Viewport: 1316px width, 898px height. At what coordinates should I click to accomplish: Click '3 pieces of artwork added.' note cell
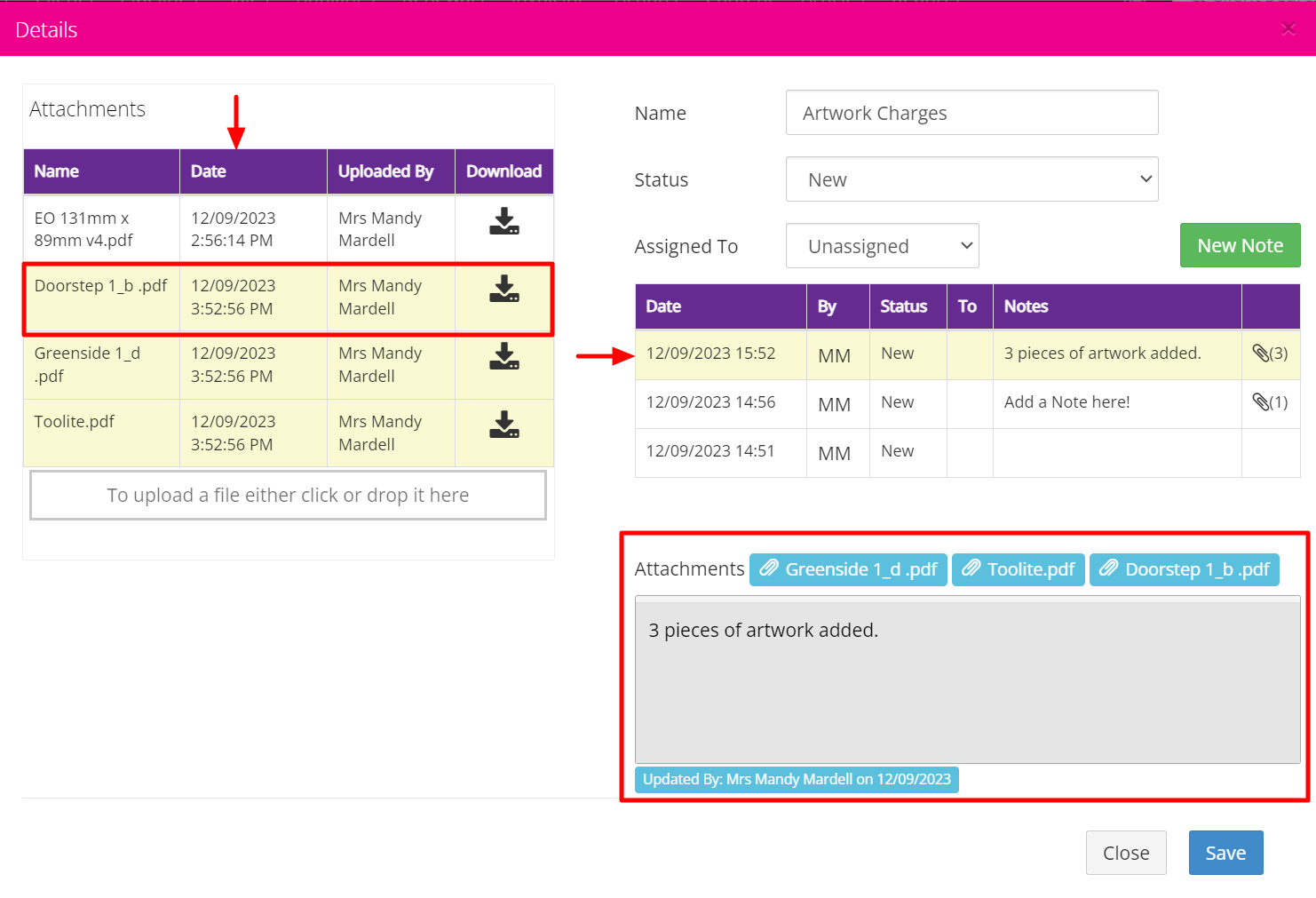[1117, 354]
